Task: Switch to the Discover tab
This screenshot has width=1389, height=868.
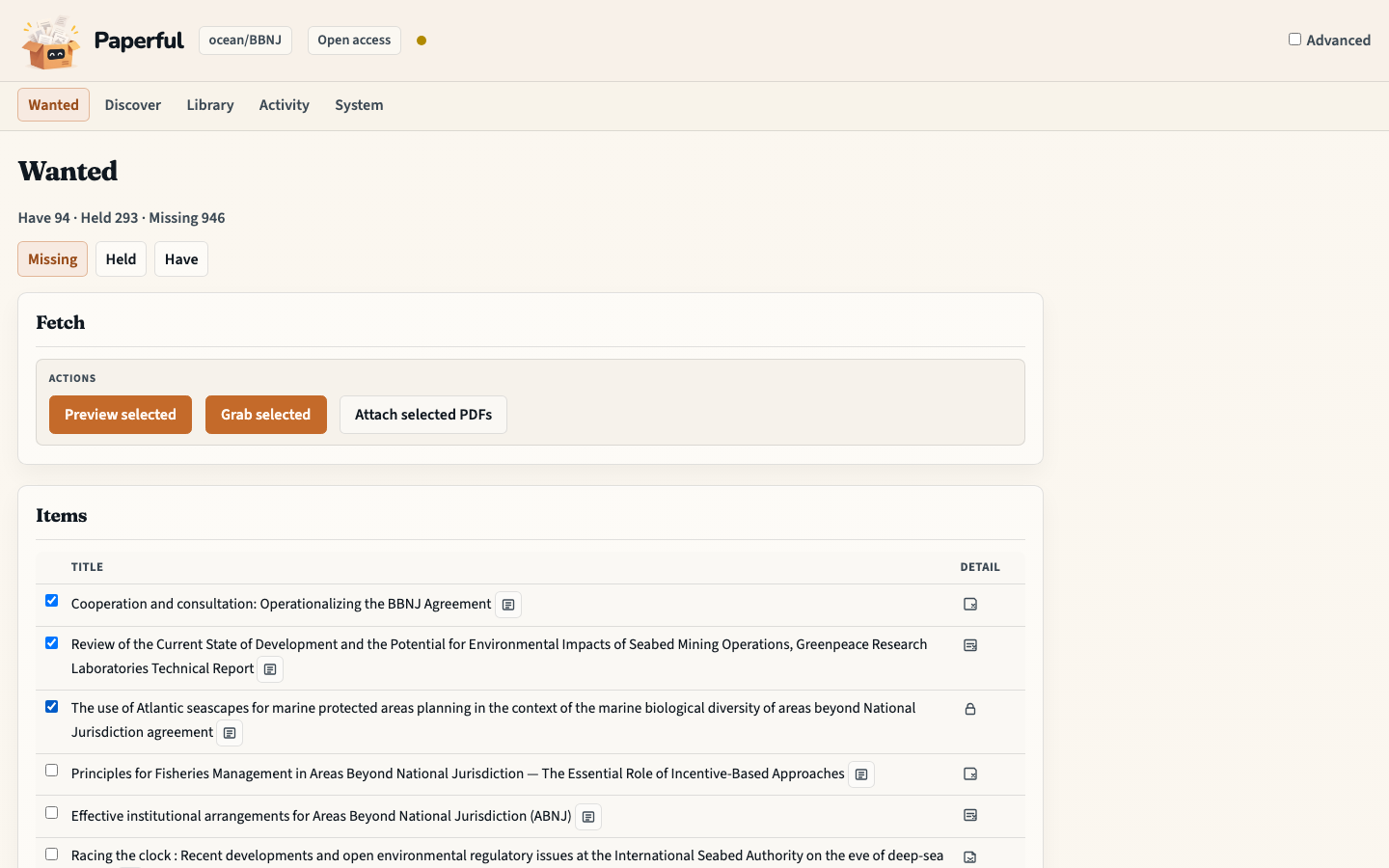Action: point(133,105)
